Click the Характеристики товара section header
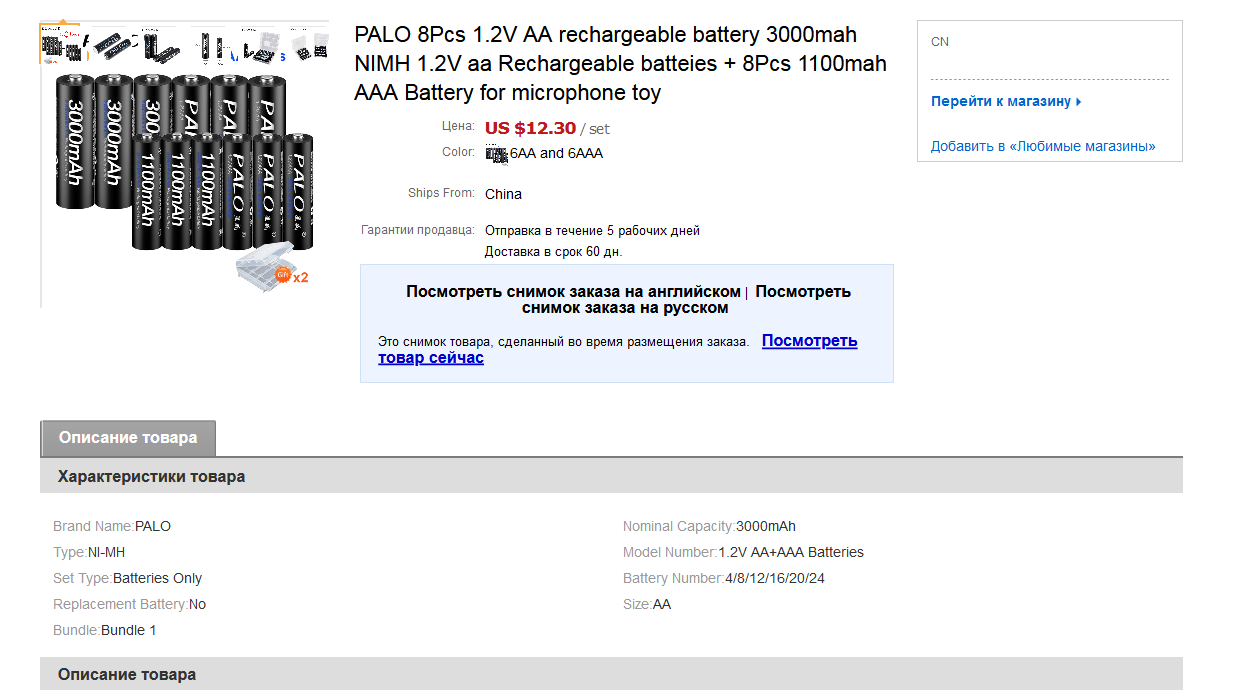This screenshot has height=690, width=1233. (151, 476)
